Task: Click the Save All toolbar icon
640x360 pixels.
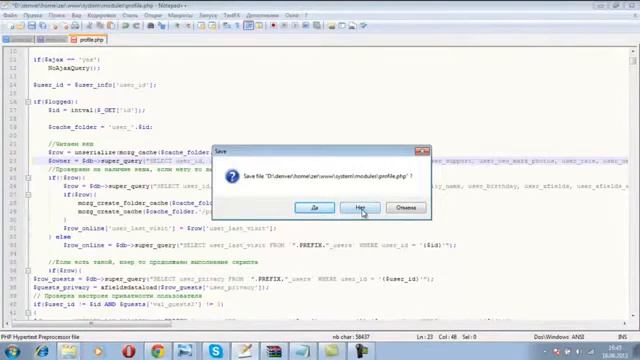Action: tap(42, 26)
